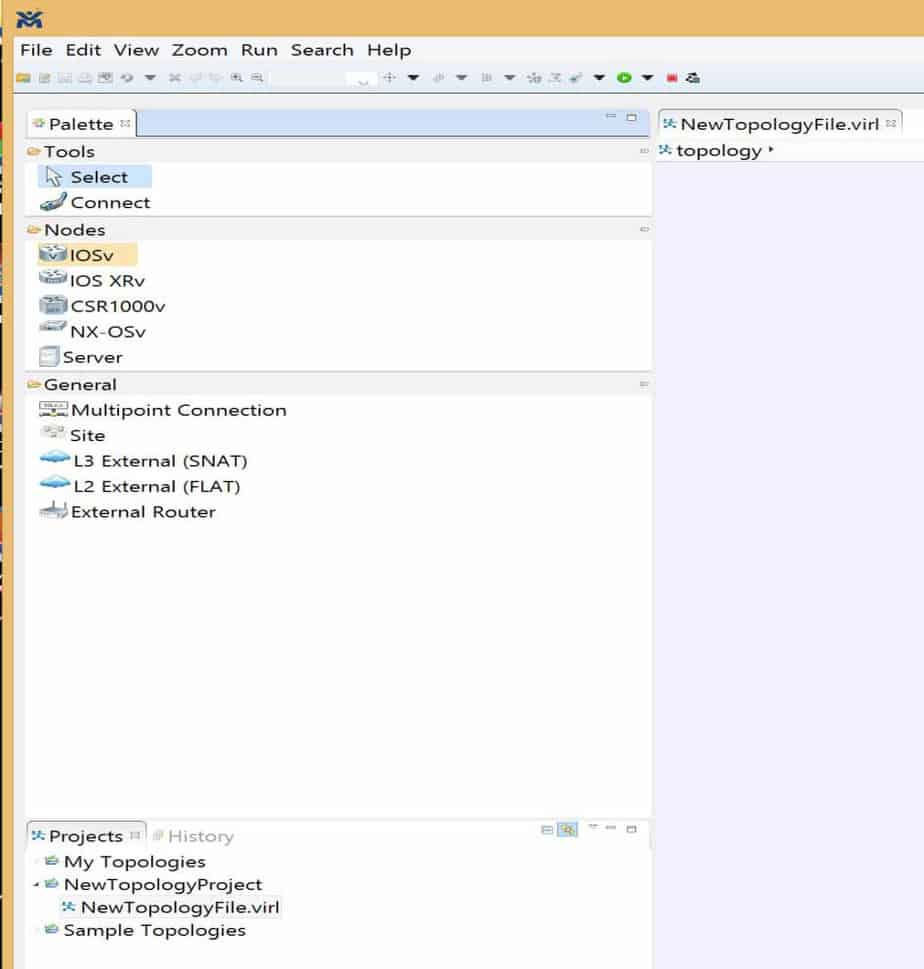Select NewTopologyProject in Projects tree

pyautogui.click(x=154, y=884)
